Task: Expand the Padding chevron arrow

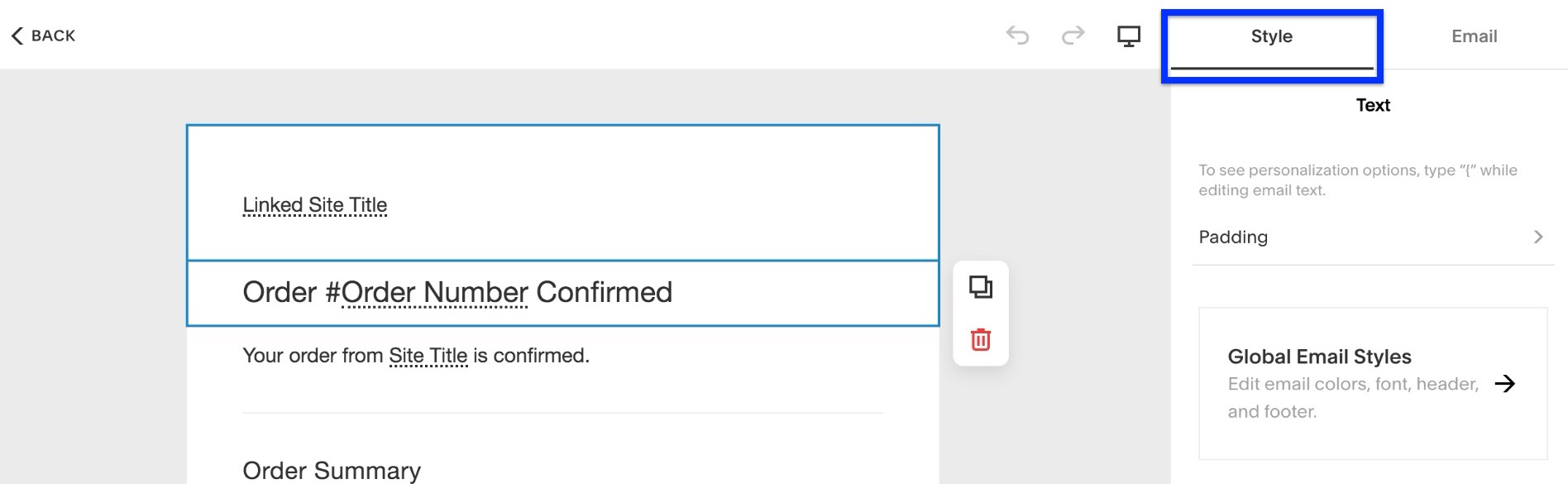Action: coord(1538,237)
